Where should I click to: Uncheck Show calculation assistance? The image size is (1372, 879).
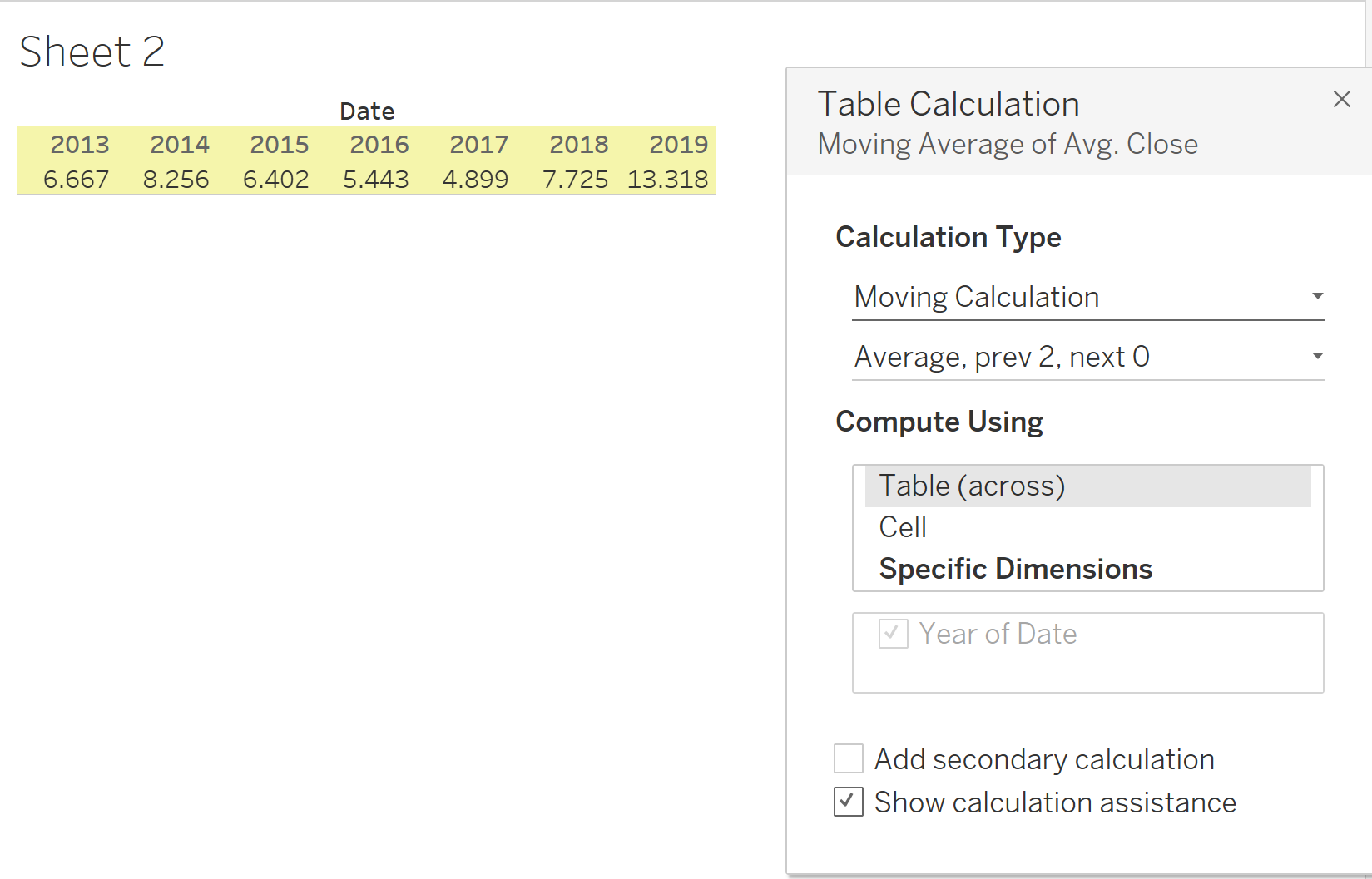[849, 802]
